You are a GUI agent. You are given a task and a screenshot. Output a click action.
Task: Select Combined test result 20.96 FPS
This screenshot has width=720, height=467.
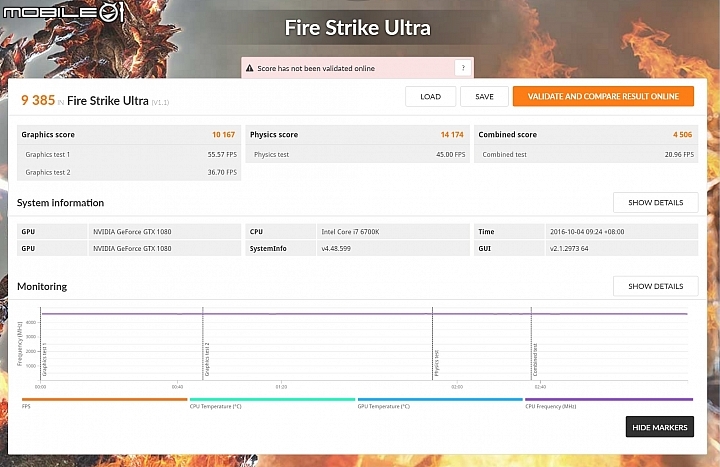click(x=679, y=155)
